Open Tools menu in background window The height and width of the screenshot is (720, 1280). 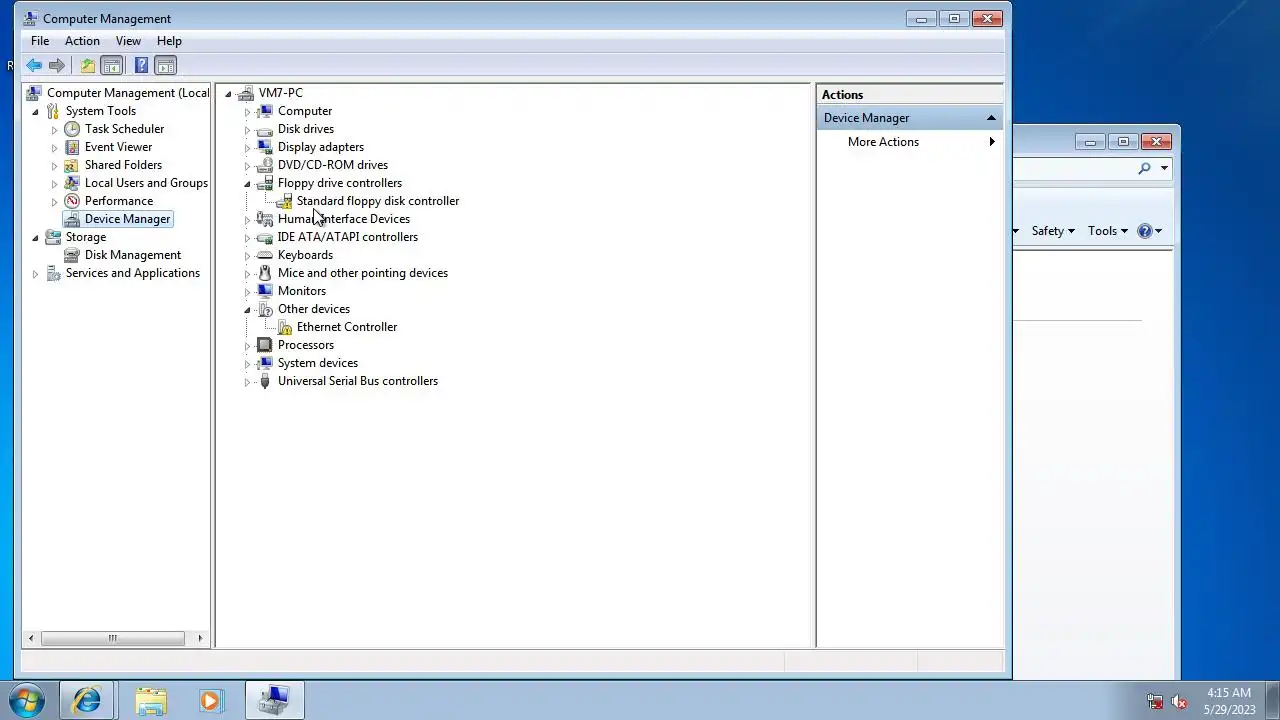tap(1108, 231)
